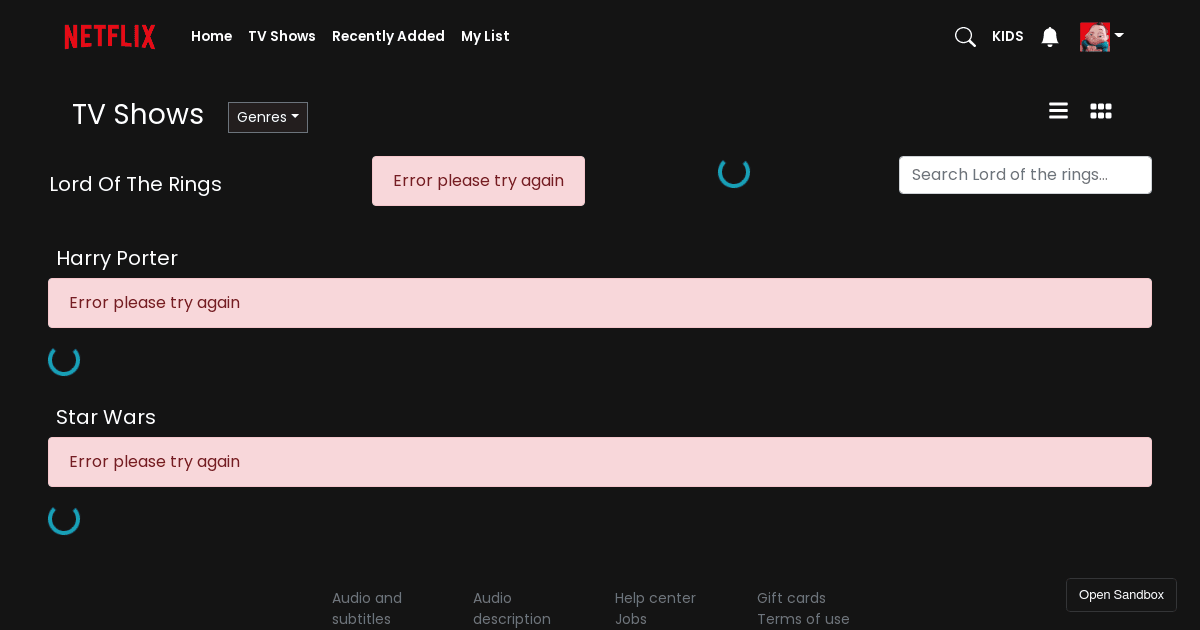
Task: Click the notification bell icon
Action: tap(1049, 37)
